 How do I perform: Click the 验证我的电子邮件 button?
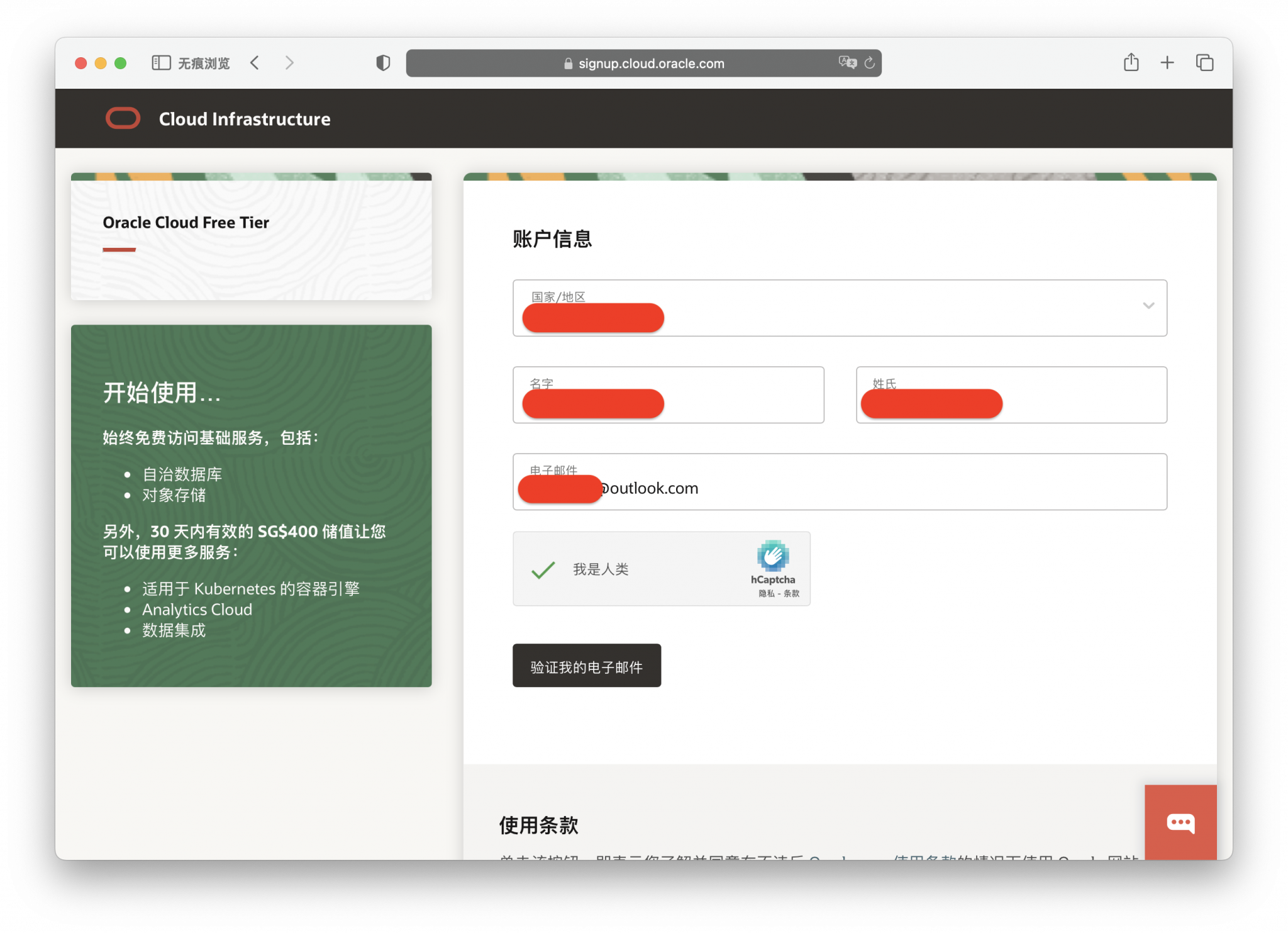coord(587,666)
